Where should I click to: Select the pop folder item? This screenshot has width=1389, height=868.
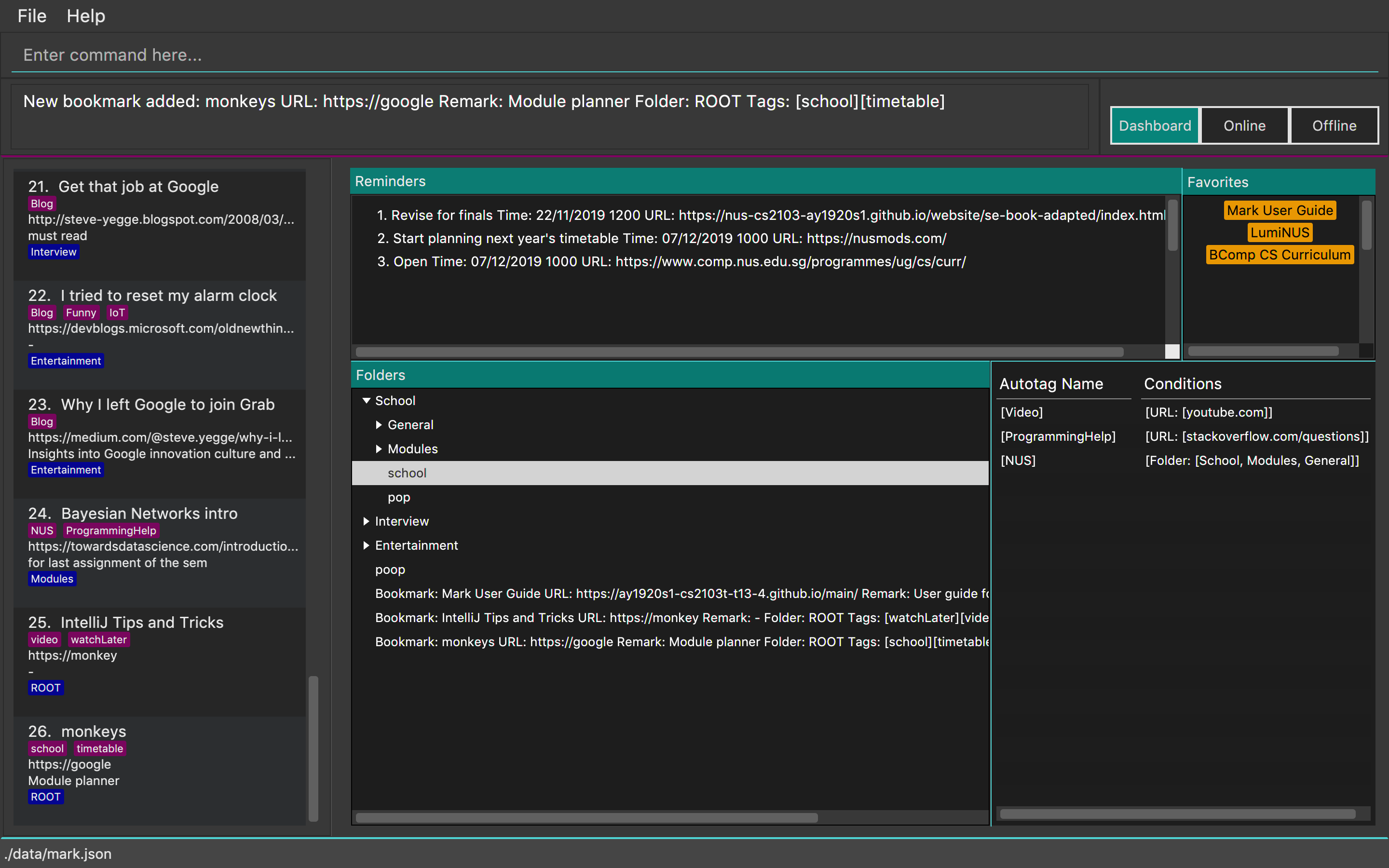(x=399, y=497)
